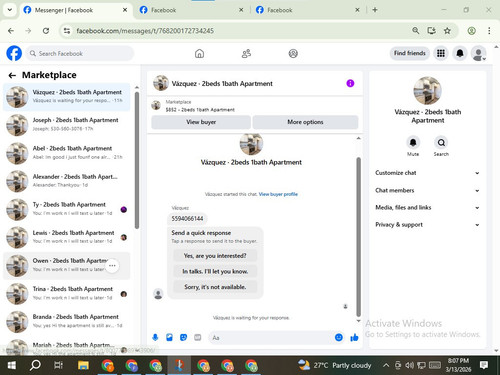Click browser back arrow
Screen dimensions: 500x375
[x=11, y=31]
